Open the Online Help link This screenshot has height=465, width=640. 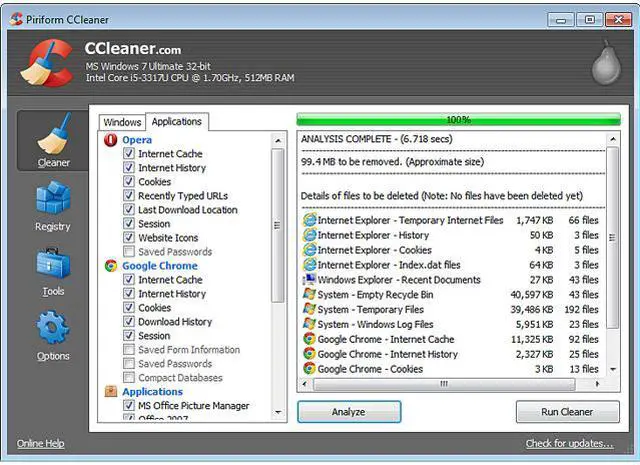click(x=40, y=443)
